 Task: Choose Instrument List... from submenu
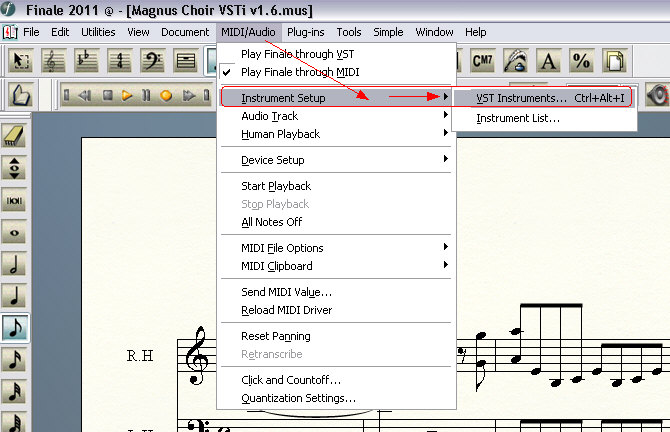(x=544, y=118)
